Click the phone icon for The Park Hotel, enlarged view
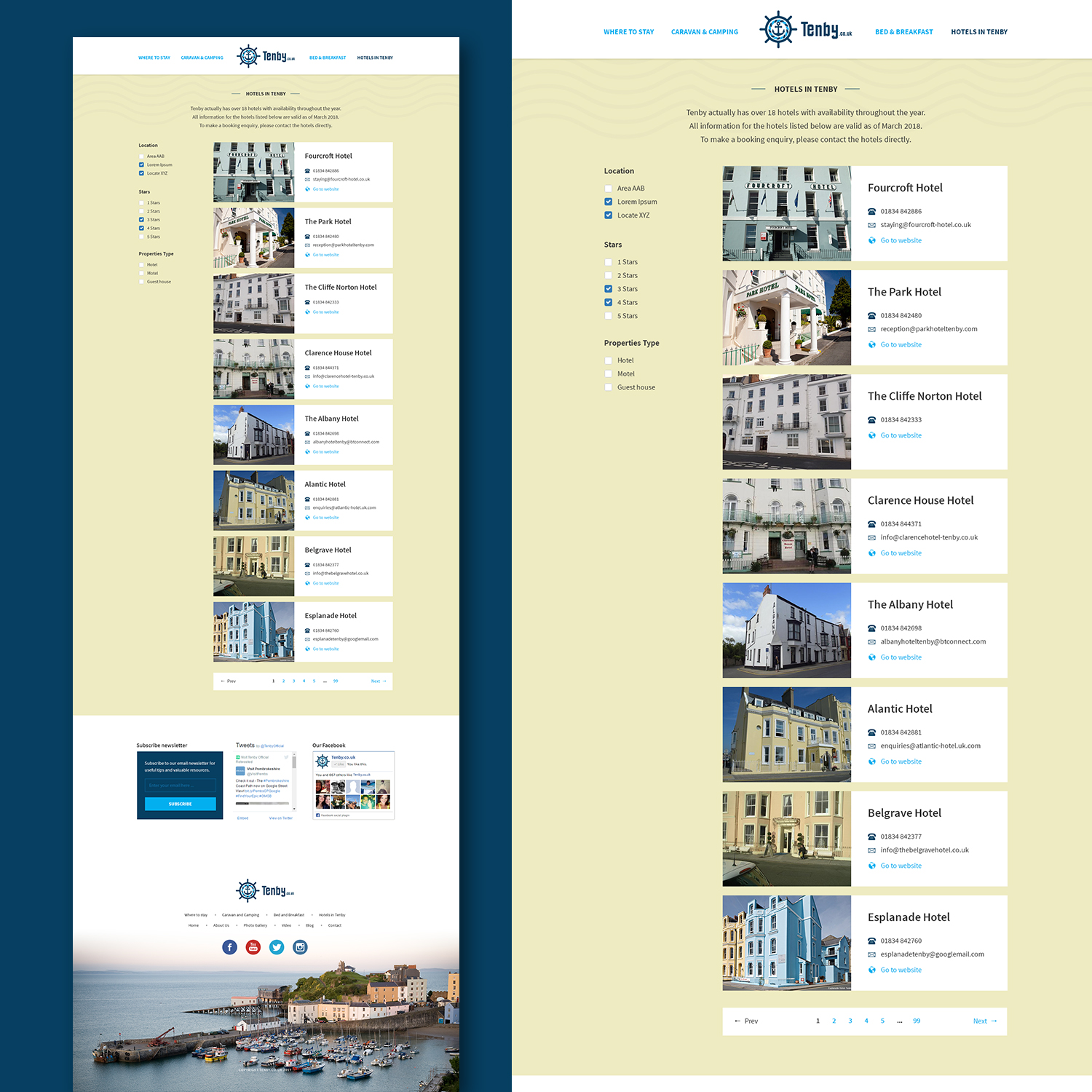The image size is (1092, 1092). pos(872,316)
